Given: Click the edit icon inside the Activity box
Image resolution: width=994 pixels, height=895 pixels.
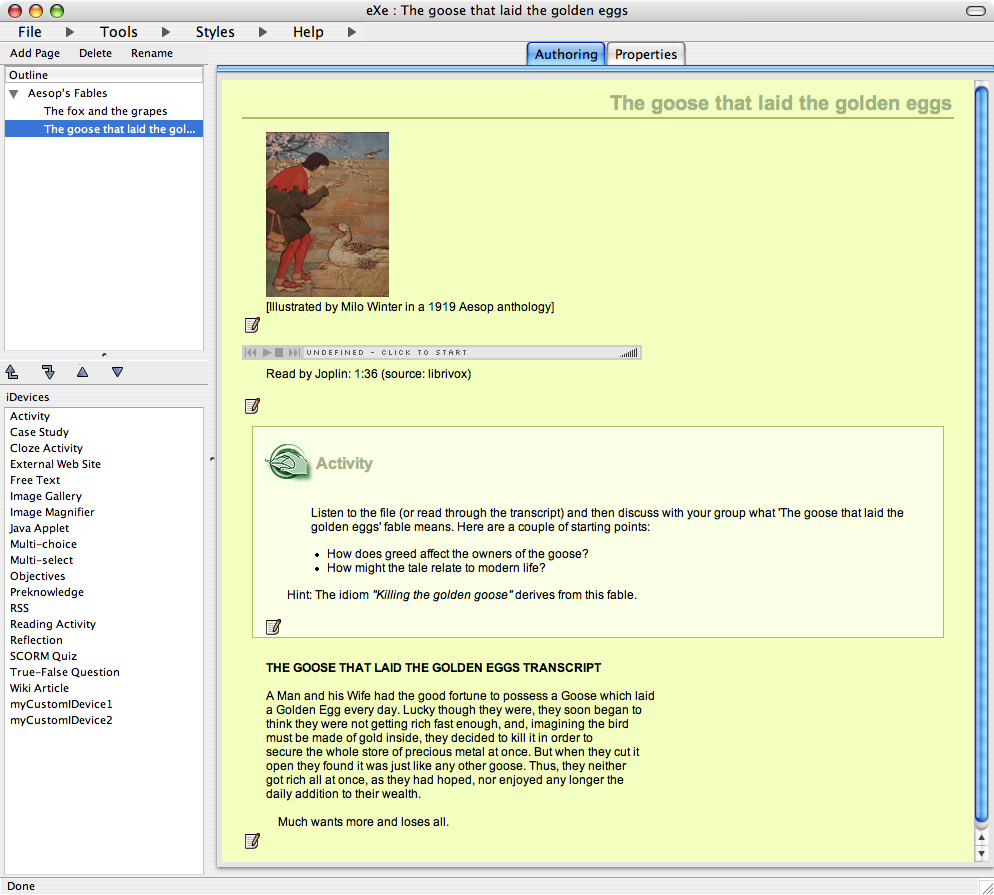Looking at the screenshot, I should [273, 627].
